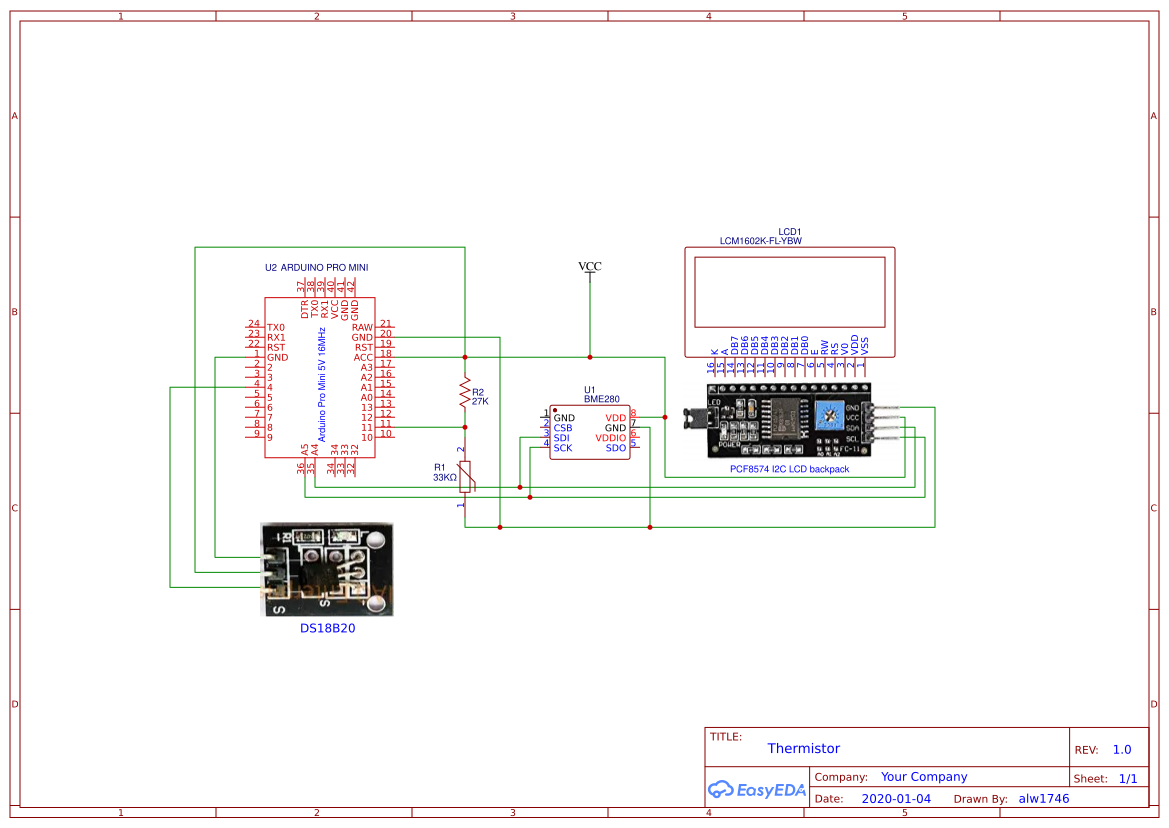Screen dimensions: 1169x828
Task: Click the Drawn By name alw1746
Action: click(1042, 798)
